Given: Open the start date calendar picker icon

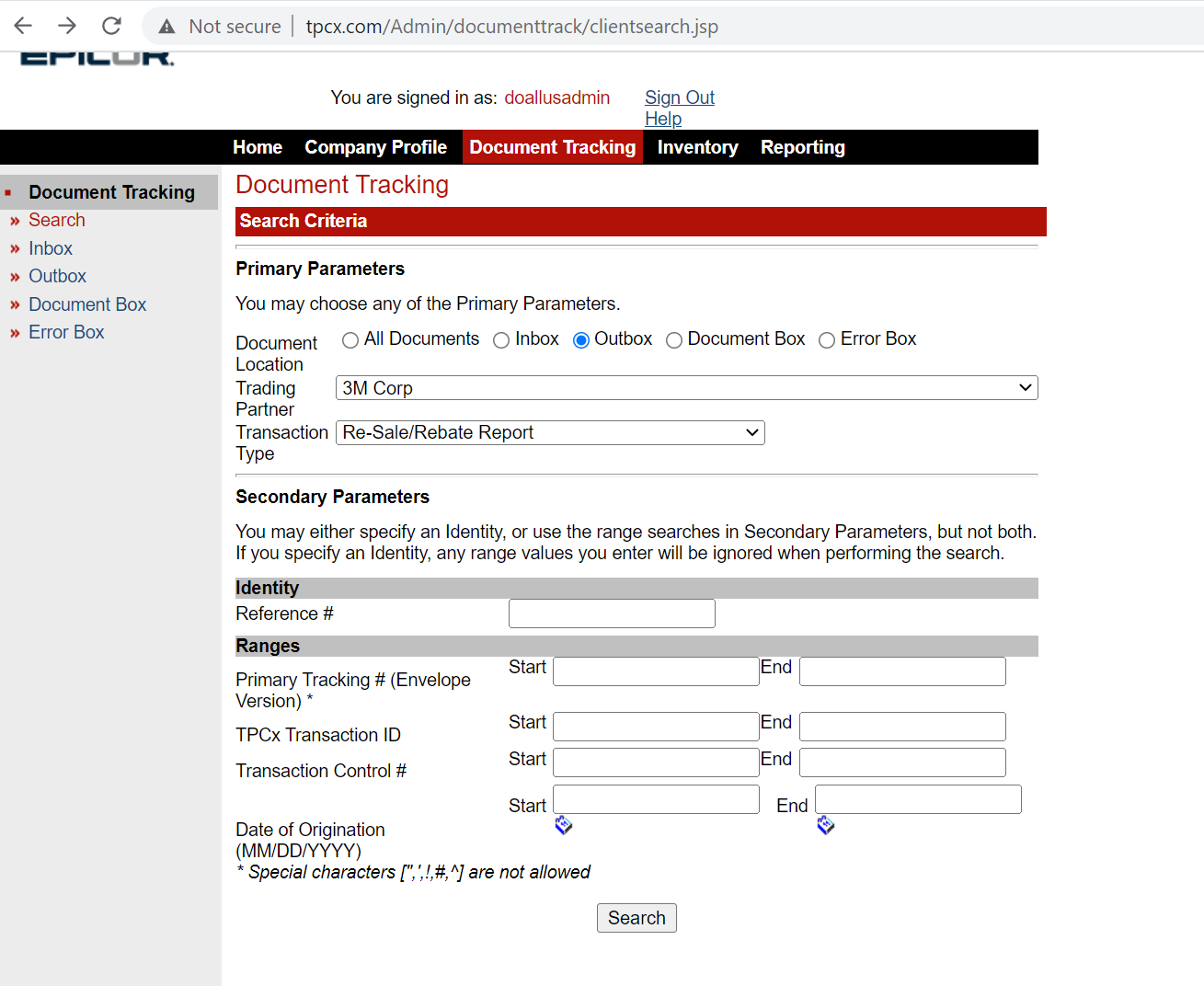Looking at the screenshot, I should pos(564,825).
